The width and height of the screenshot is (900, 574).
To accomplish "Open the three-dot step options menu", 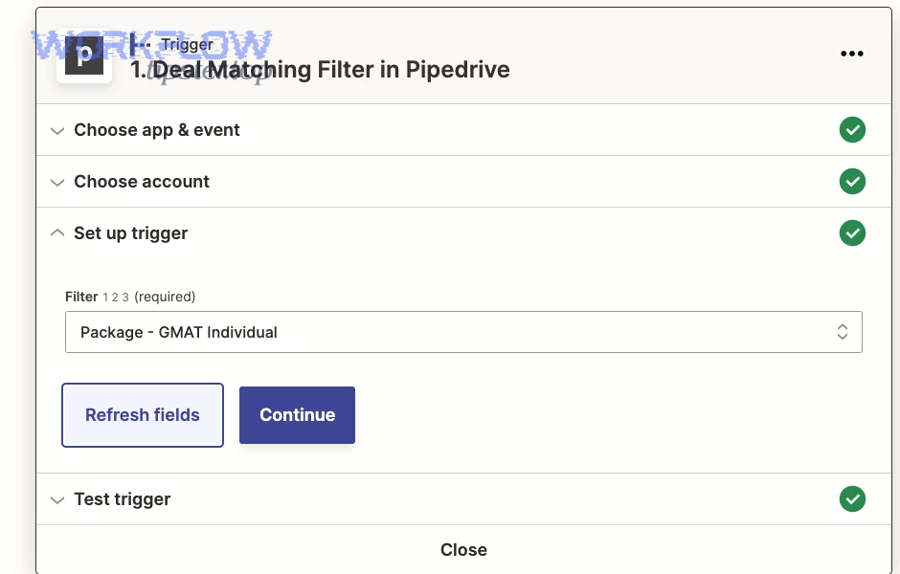I will pyautogui.click(x=852, y=53).
